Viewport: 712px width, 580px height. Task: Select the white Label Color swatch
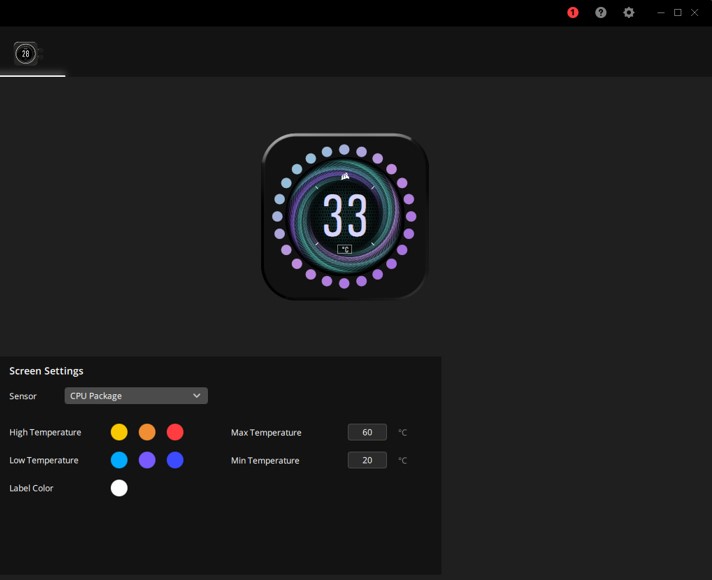click(x=119, y=488)
